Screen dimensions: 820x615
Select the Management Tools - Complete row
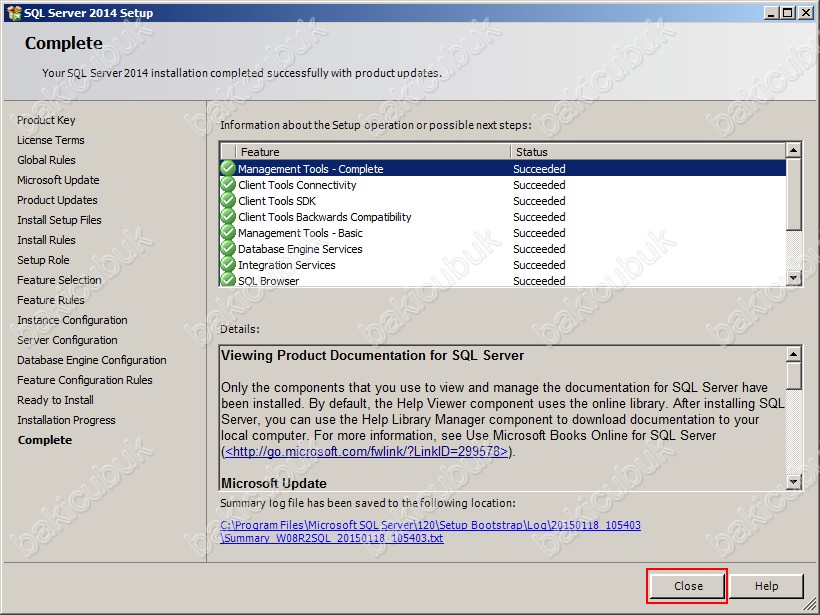coord(503,168)
